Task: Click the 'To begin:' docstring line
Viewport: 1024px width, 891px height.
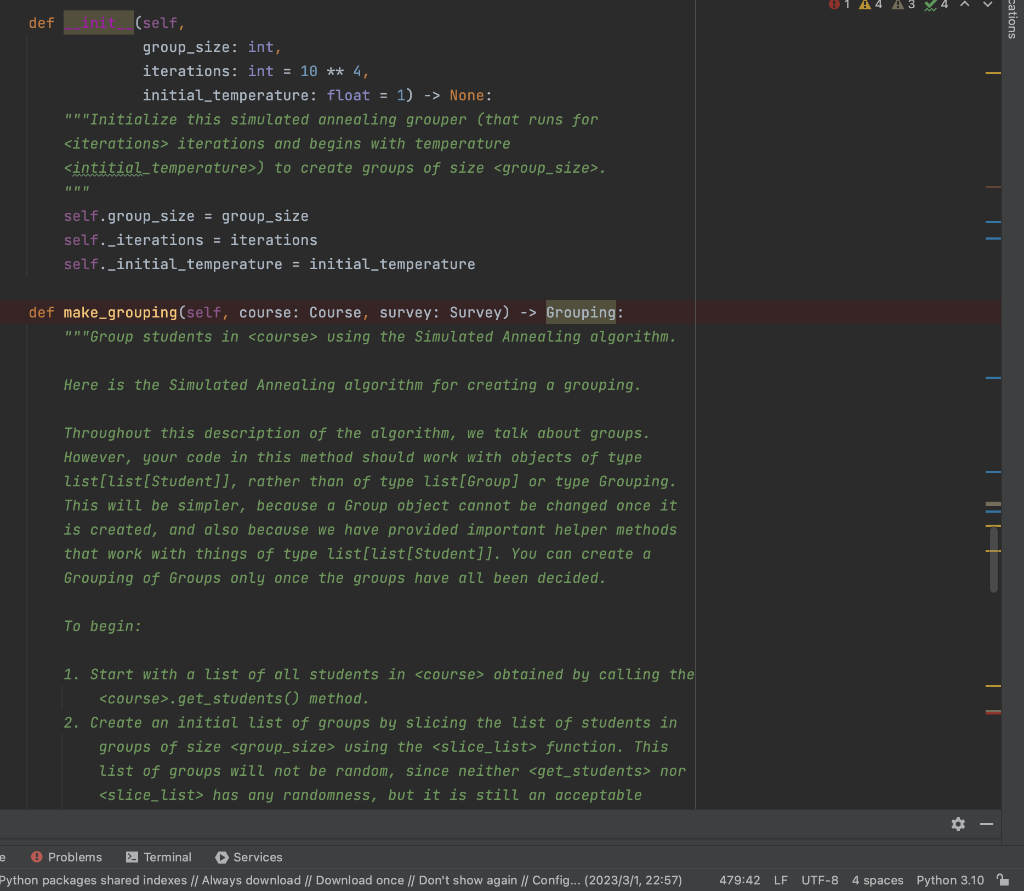Action: pyautogui.click(x=103, y=626)
